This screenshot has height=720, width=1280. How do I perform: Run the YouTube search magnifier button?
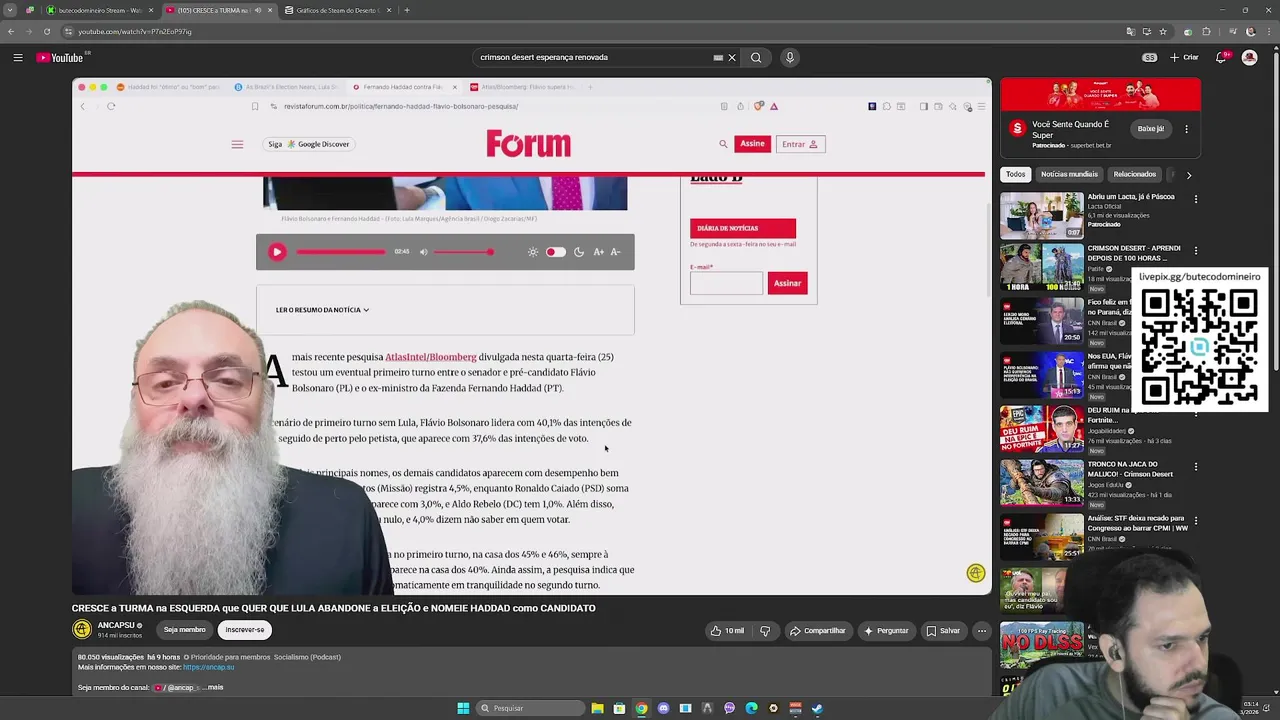coord(756,58)
